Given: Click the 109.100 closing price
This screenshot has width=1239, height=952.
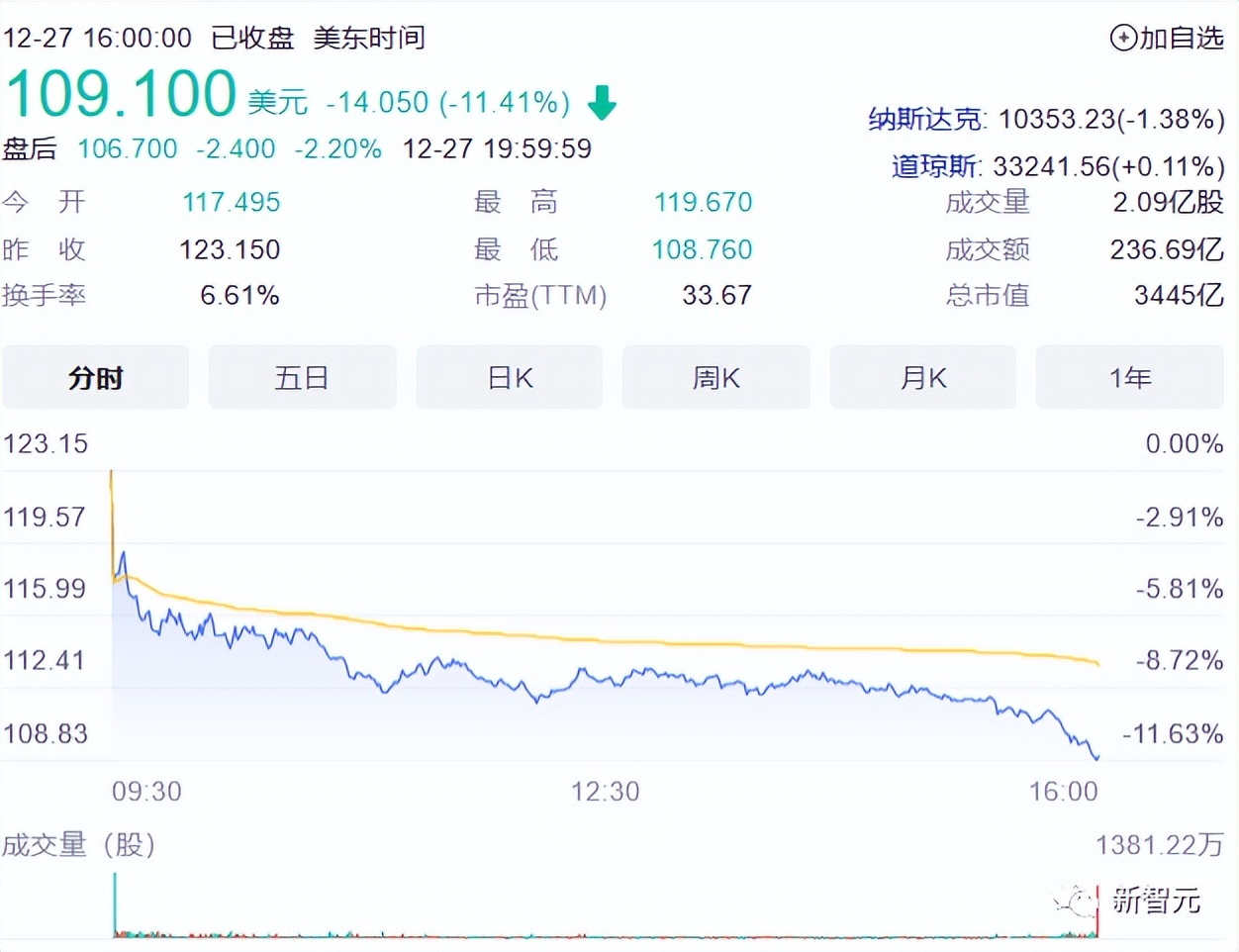Looking at the screenshot, I should click(121, 94).
